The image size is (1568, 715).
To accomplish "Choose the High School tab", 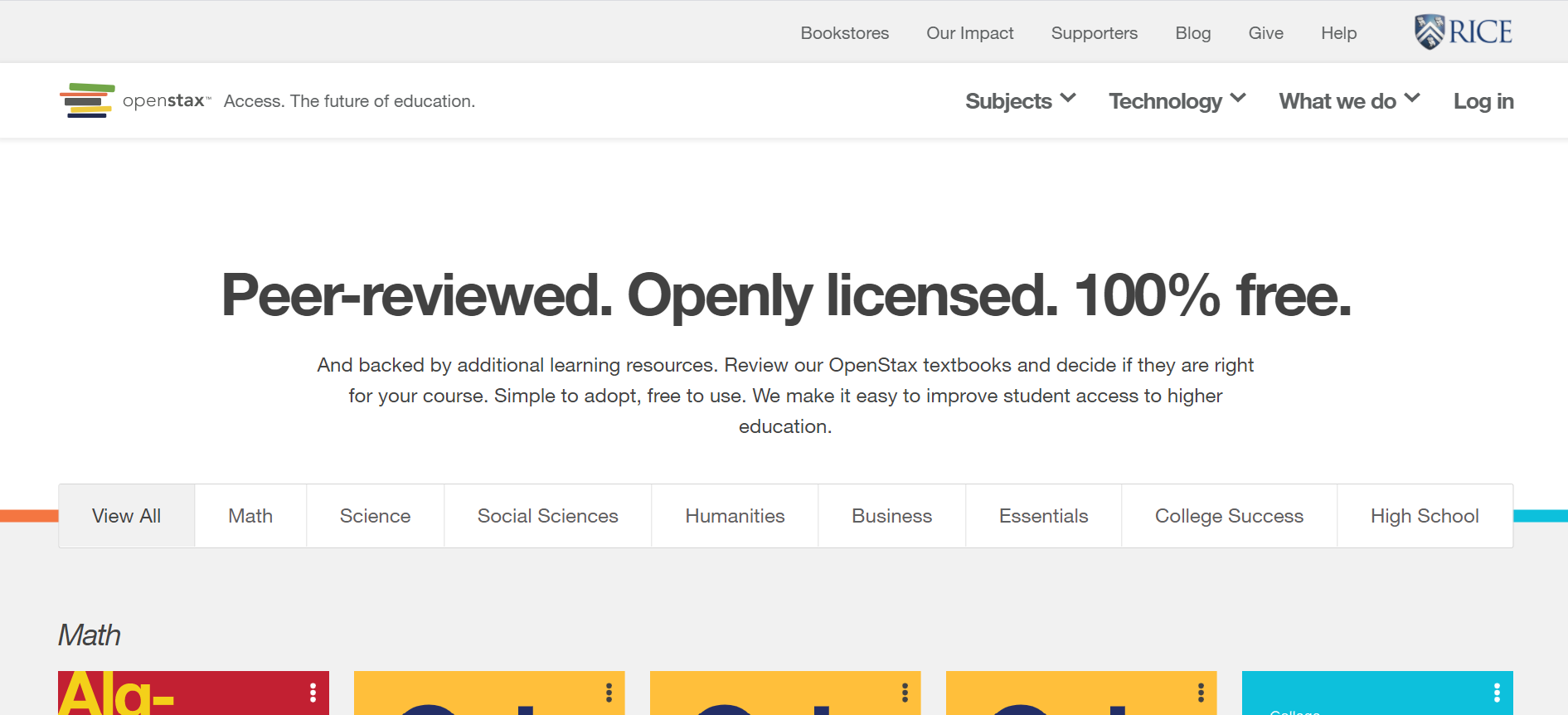I will pos(1425,516).
